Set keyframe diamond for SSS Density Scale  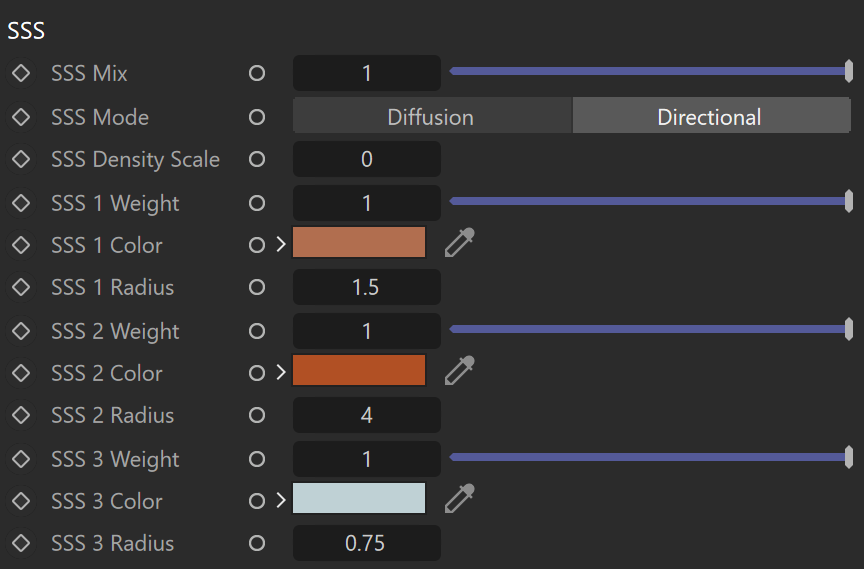tap(21, 159)
